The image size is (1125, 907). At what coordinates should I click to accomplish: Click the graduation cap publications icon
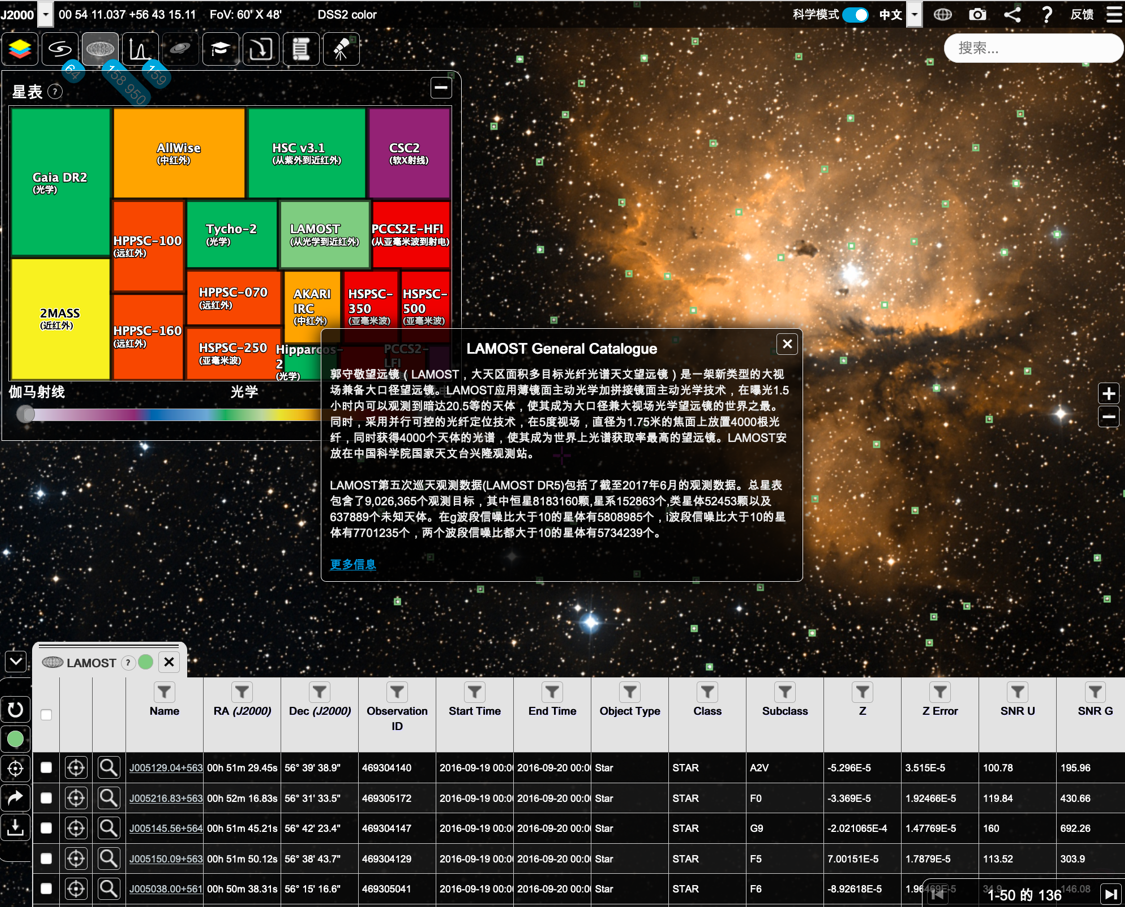coord(220,49)
